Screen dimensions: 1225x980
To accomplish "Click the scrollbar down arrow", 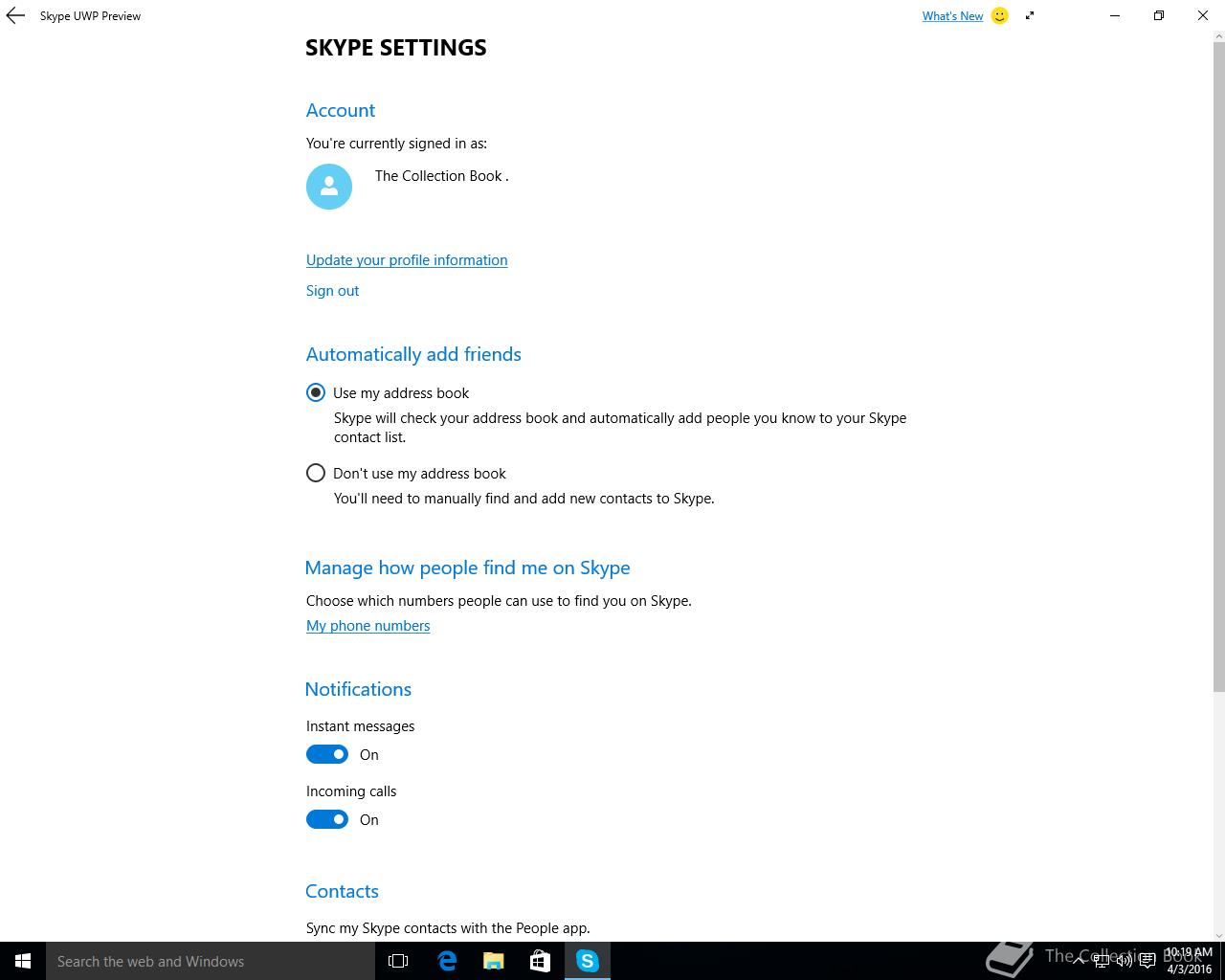I will 1218,935.
